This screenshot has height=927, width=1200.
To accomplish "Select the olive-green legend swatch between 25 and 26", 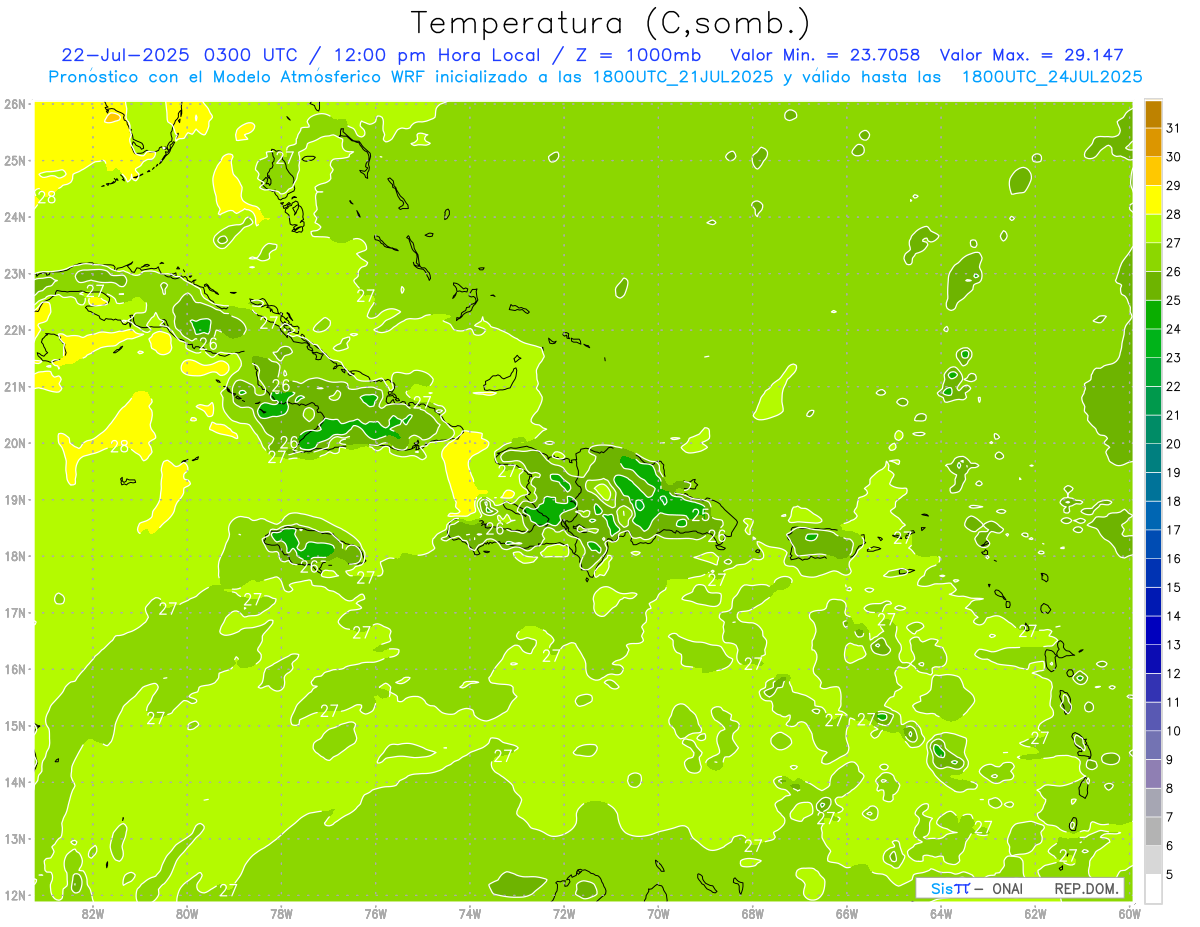I will [x=1153, y=286].
